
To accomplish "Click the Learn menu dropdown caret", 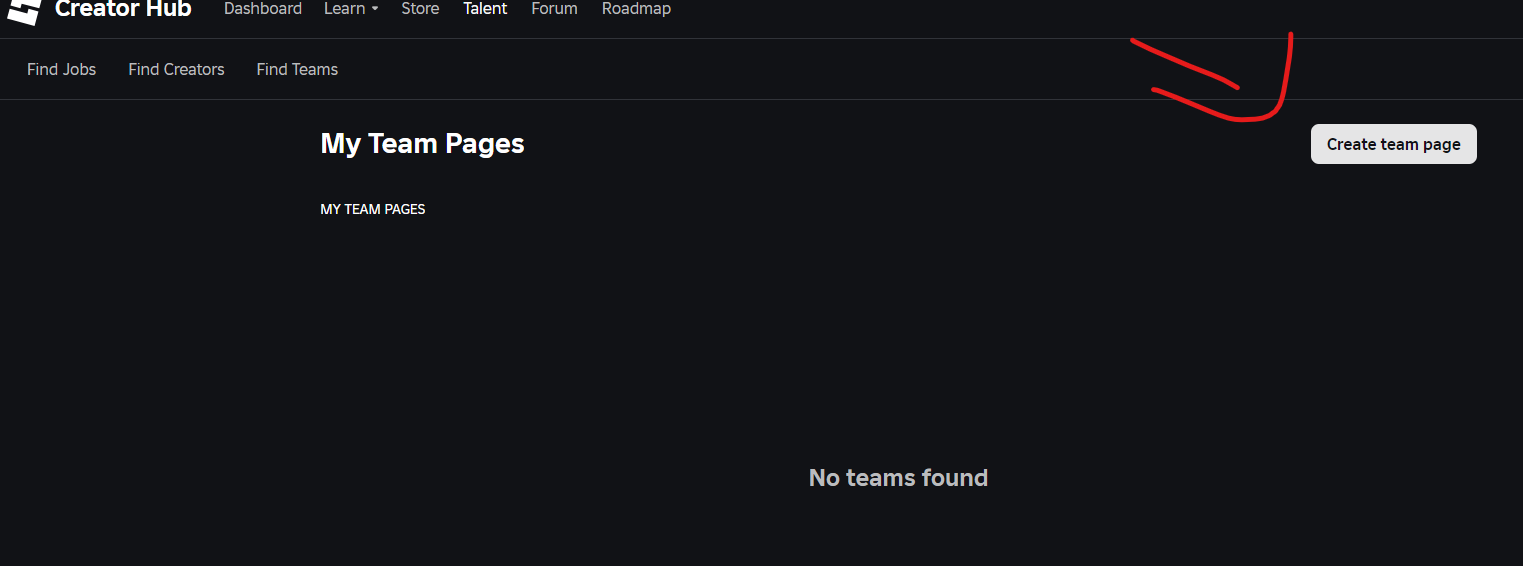I will tap(375, 9).
